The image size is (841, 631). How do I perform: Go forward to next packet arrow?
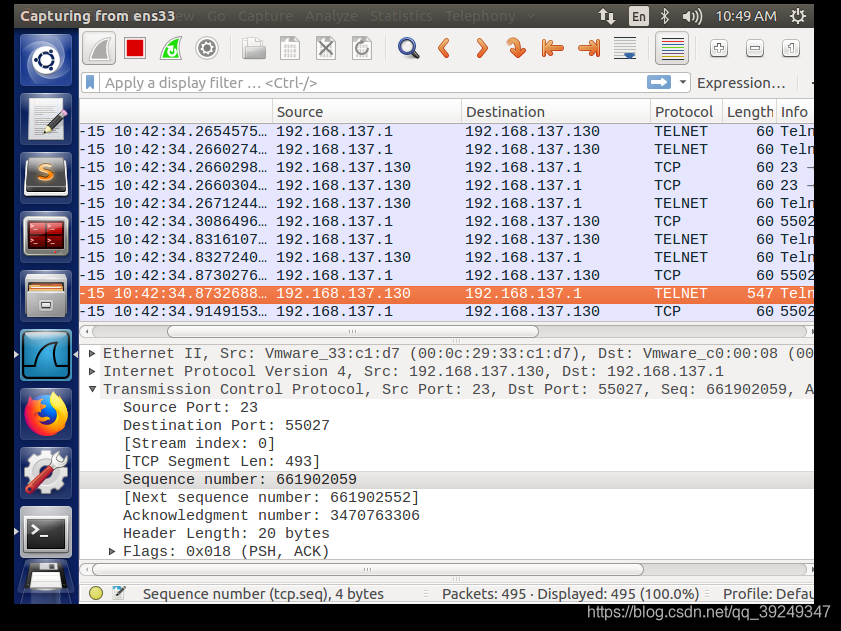point(482,48)
